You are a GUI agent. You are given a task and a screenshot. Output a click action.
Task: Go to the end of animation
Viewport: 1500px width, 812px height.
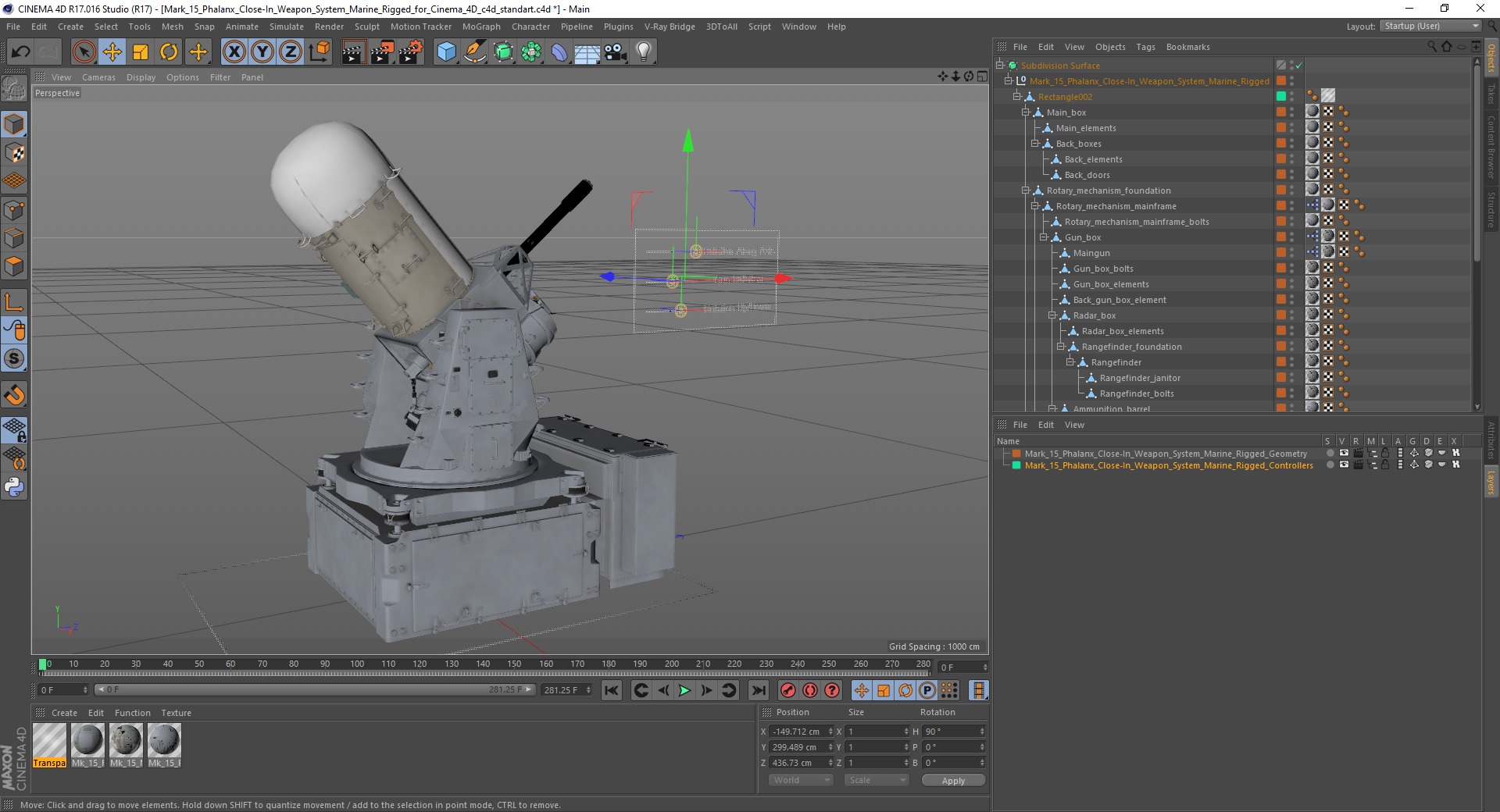point(758,690)
